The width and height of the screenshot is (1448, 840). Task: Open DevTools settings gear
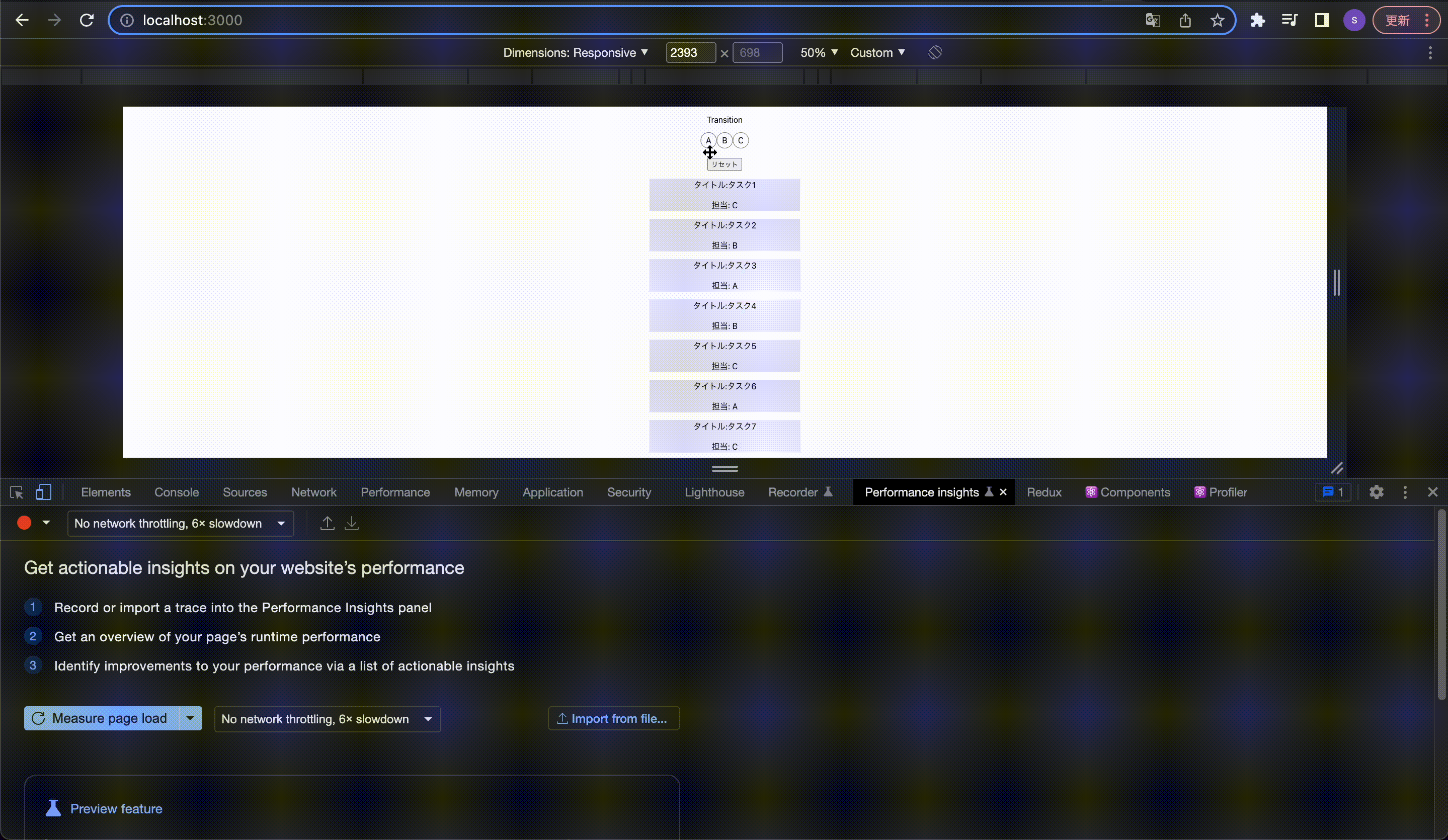coord(1376,492)
